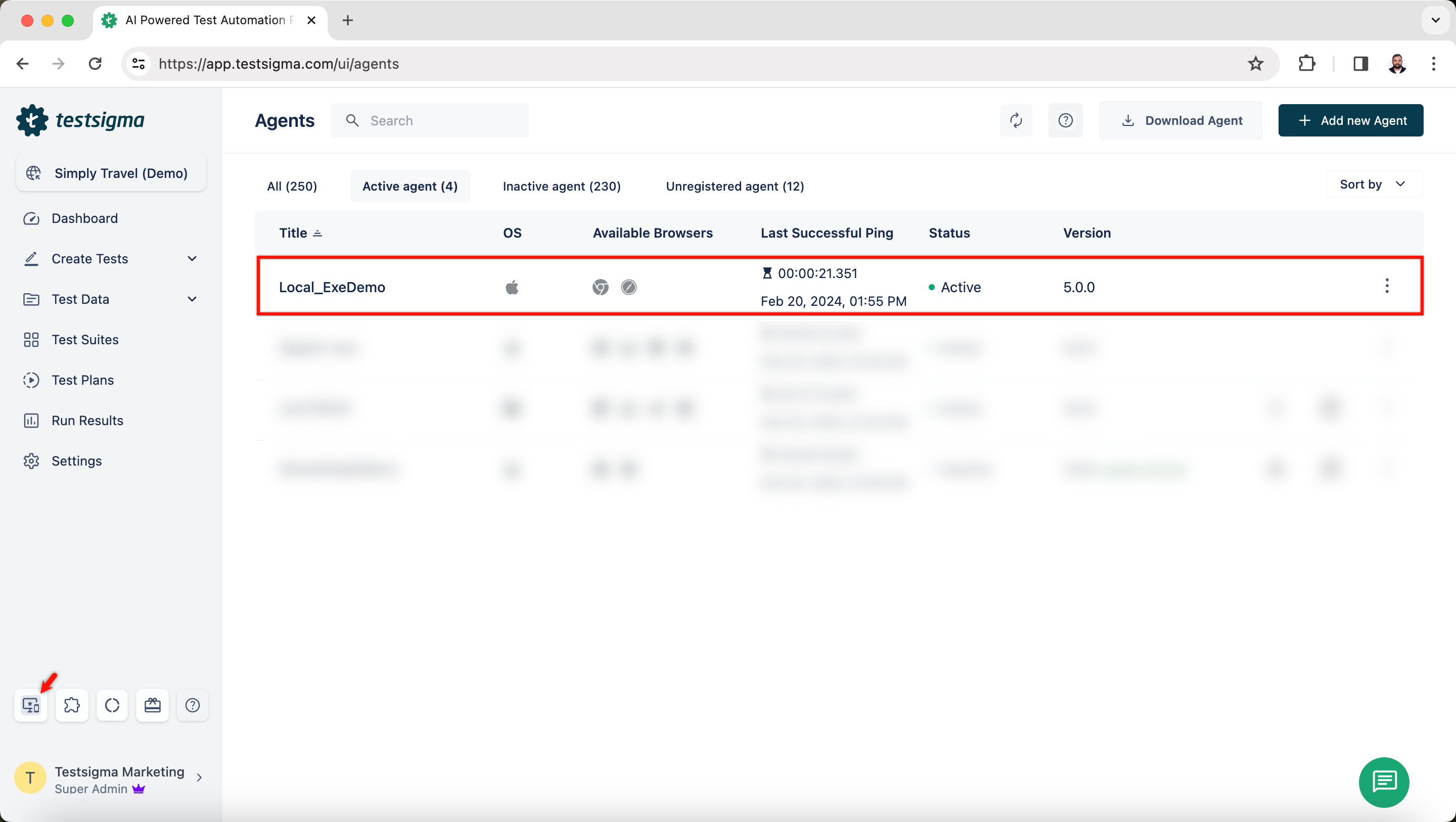Click the address bar URL
The image size is (1456, 822).
[279, 64]
